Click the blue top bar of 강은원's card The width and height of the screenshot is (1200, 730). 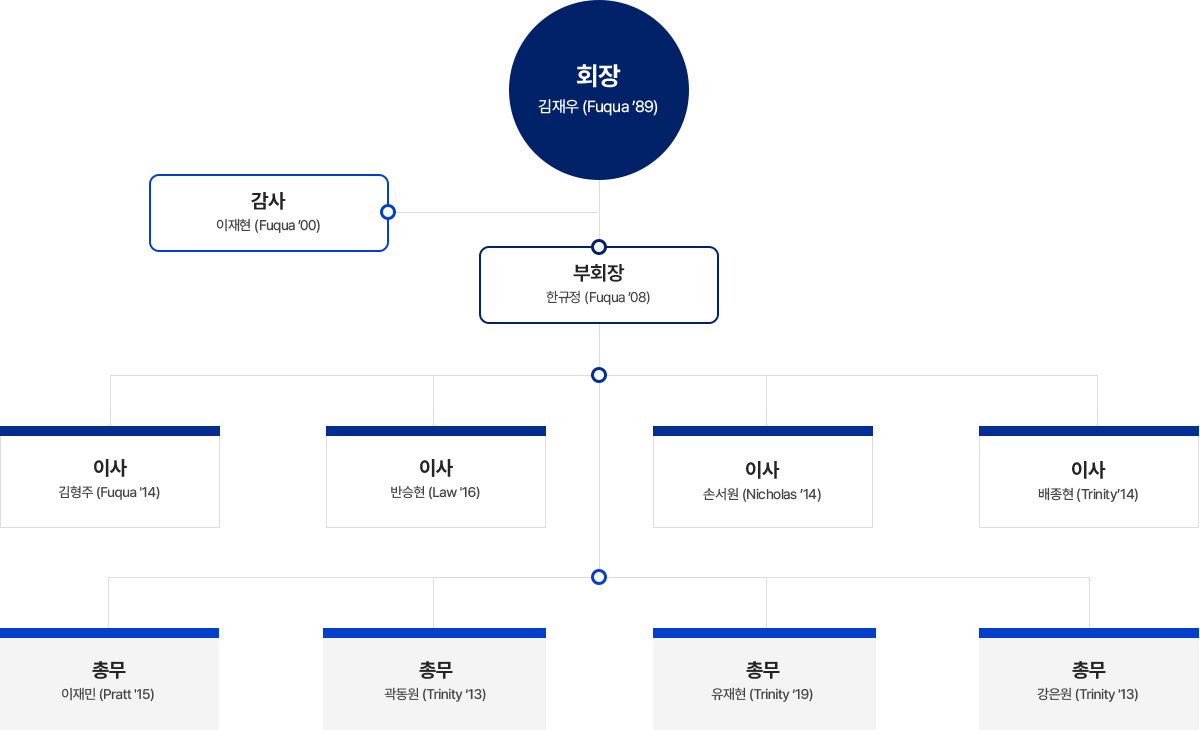coord(1088,633)
